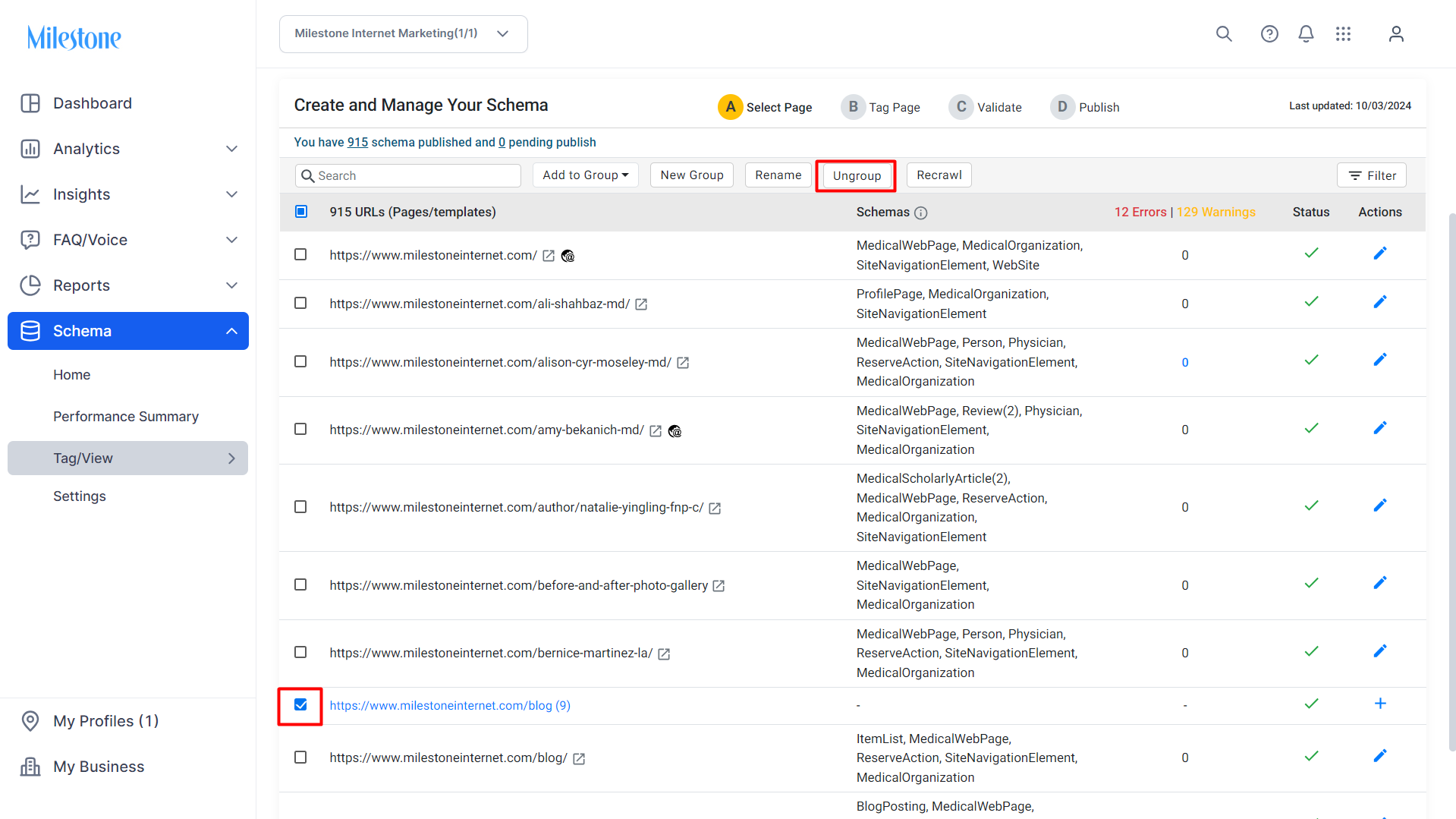This screenshot has width=1456, height=819.
Task: Open the Filter button
Action: click(1372, 175)
